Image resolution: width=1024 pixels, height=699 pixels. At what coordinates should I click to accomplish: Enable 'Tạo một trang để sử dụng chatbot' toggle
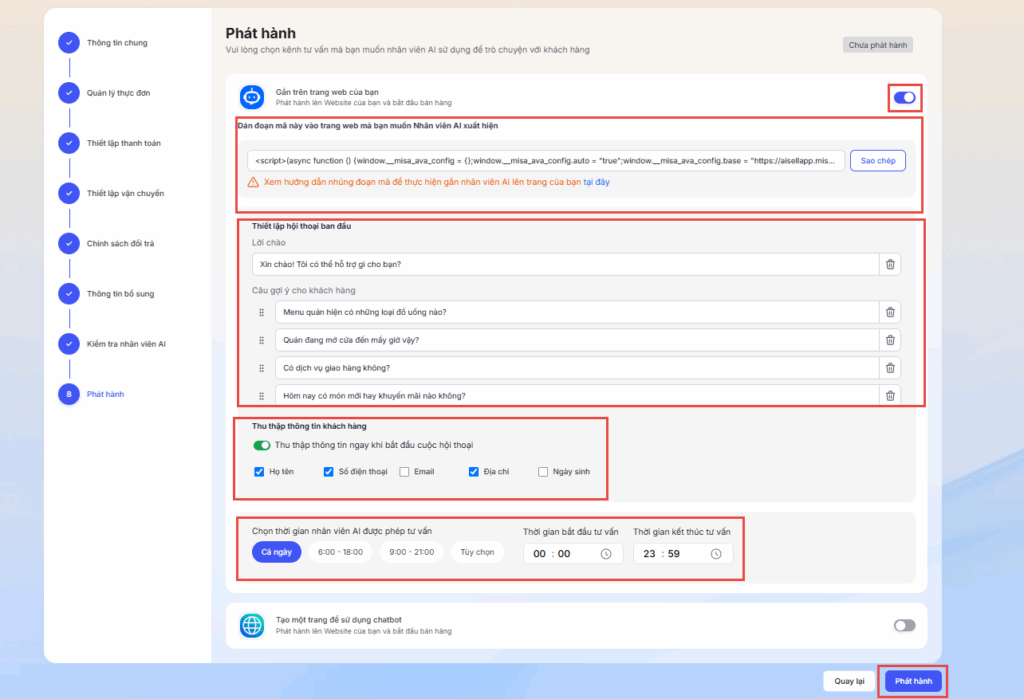(904, 625)
